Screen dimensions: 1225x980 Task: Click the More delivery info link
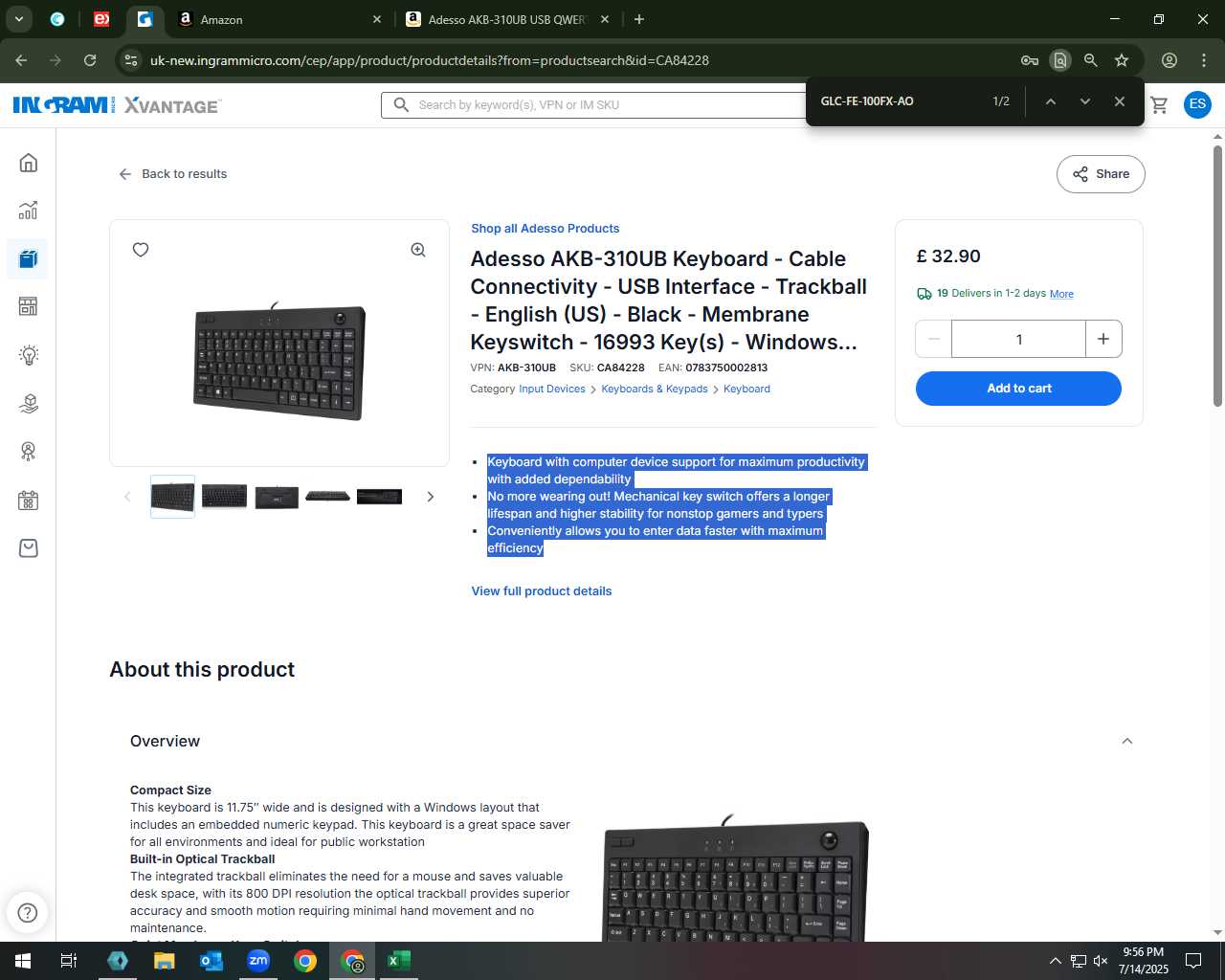pos(1061,294)
